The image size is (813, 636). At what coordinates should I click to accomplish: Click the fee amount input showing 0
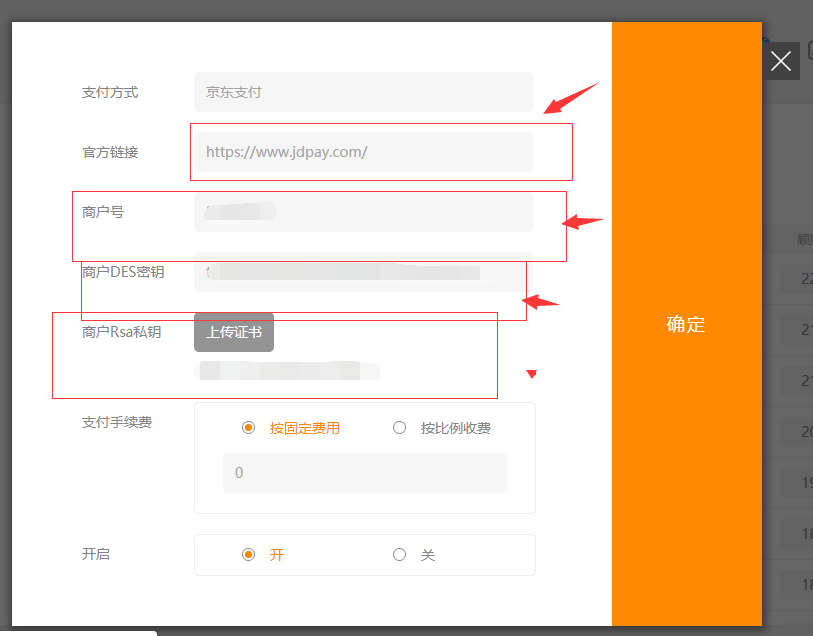tap(364, 473)
